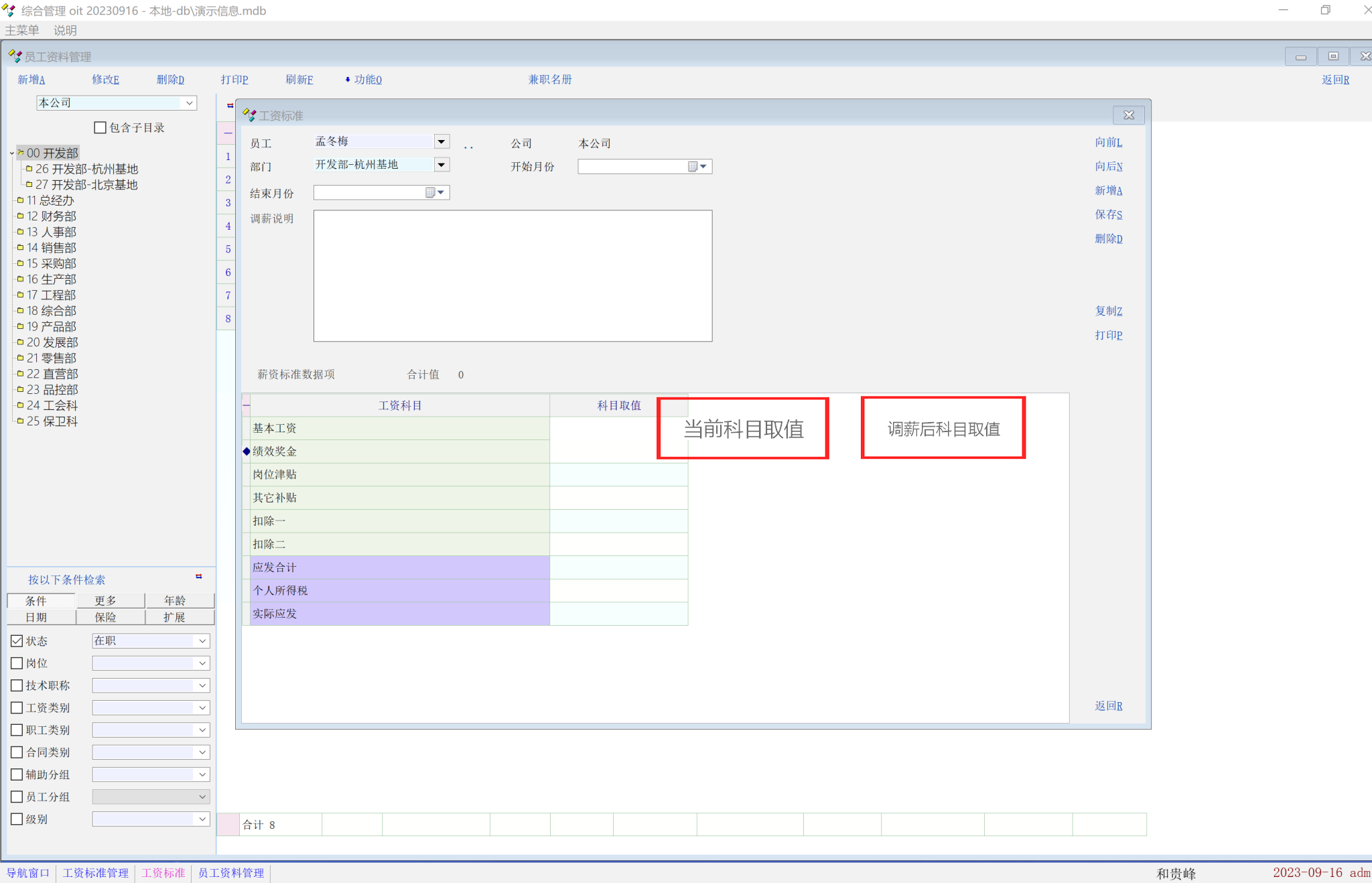Tick the 岗位 filter checkbox

(x=17, y=663)
